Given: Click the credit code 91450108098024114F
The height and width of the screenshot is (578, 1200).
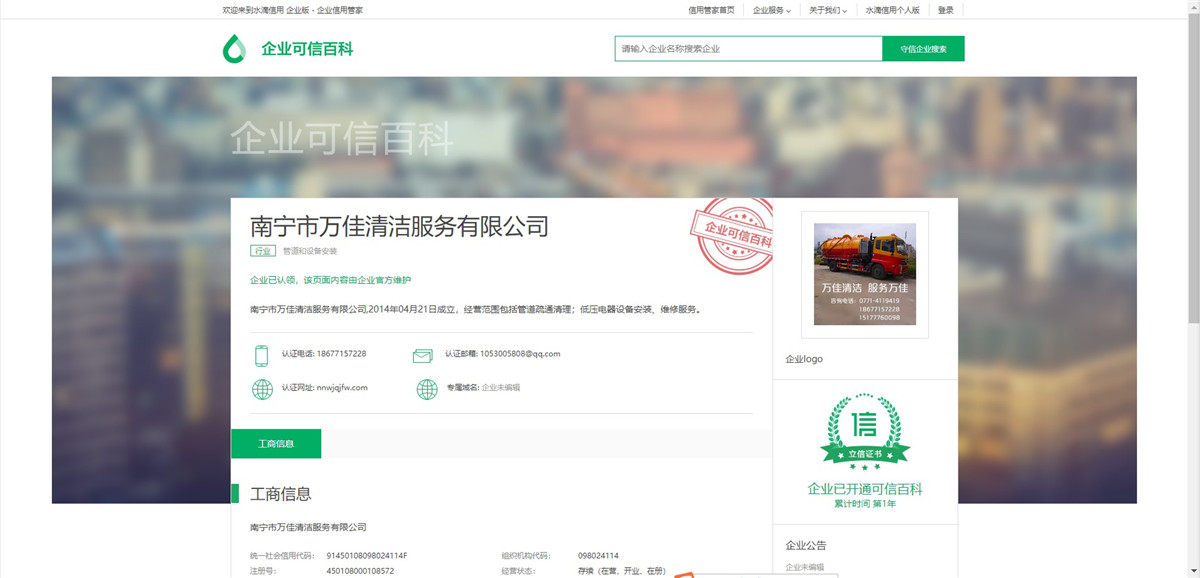Looking at the screenshot, I should (367, 556).
